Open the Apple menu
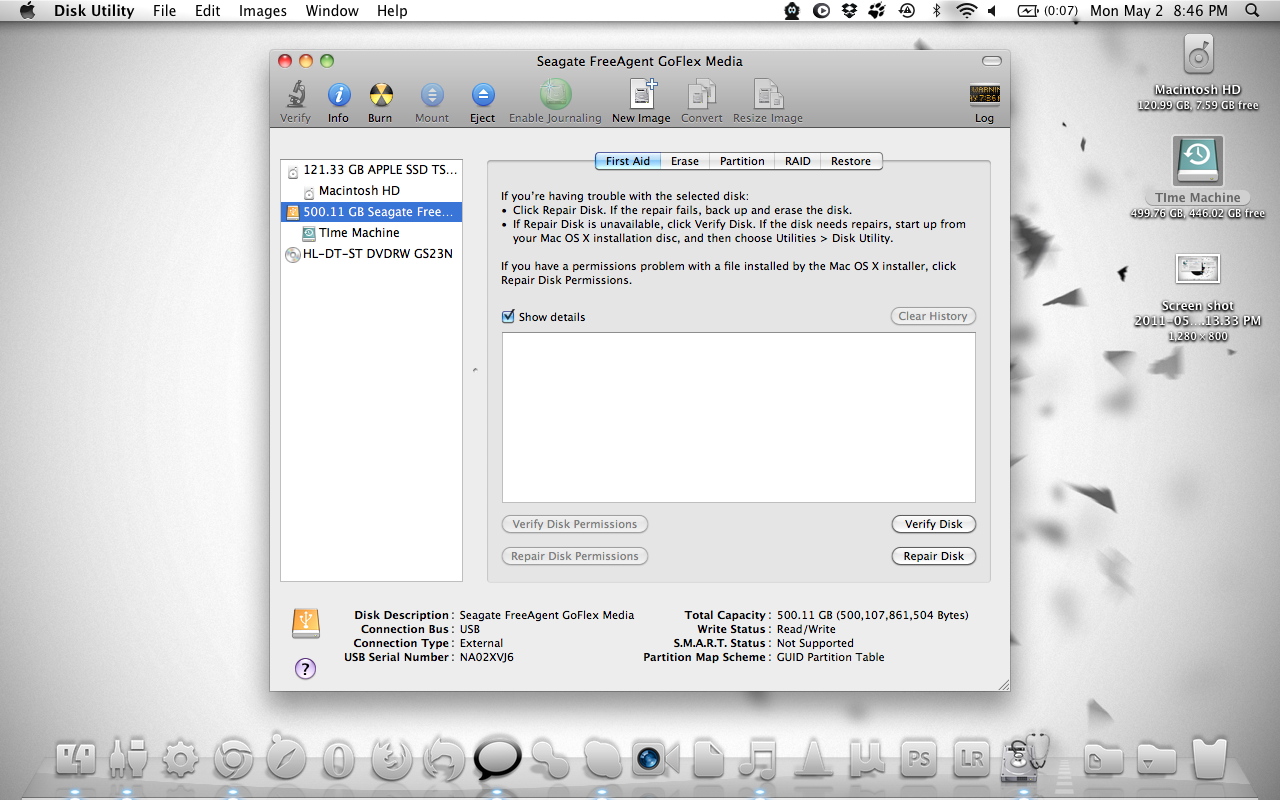 click(x=27, y=11)
